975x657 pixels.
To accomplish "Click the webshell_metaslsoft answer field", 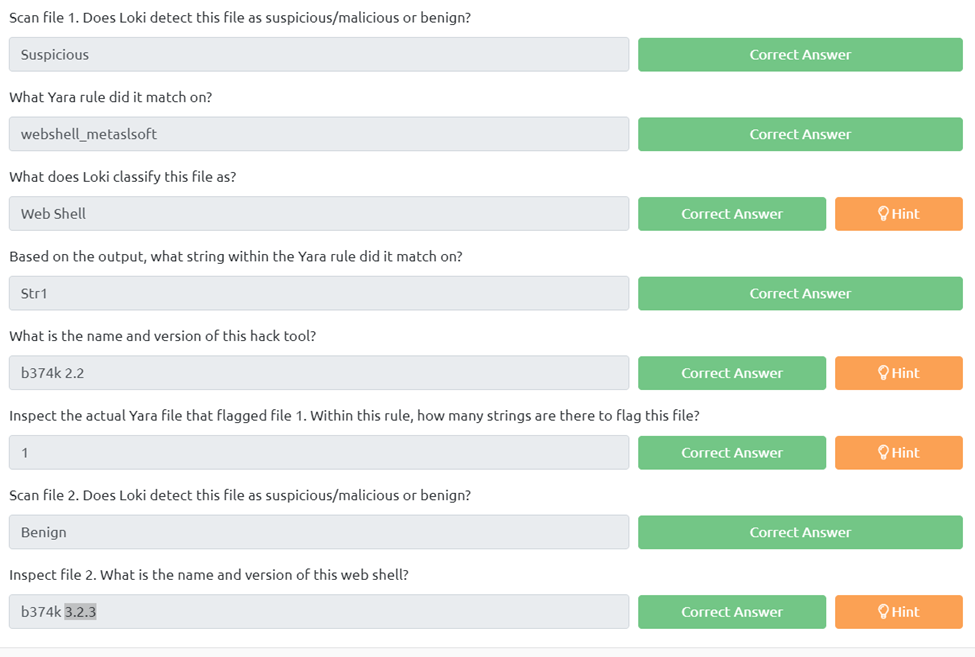I will [x=319, y=134].
